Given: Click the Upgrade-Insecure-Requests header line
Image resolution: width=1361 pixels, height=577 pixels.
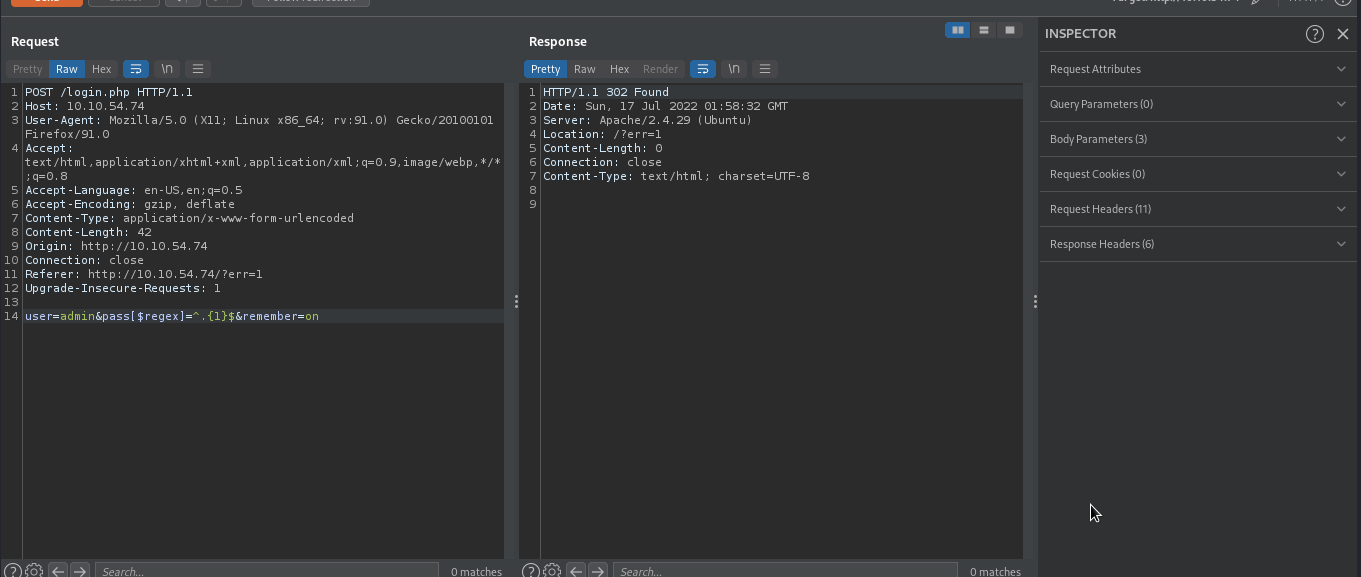Looking at the screenshot, I should click(x=123, y=288).
